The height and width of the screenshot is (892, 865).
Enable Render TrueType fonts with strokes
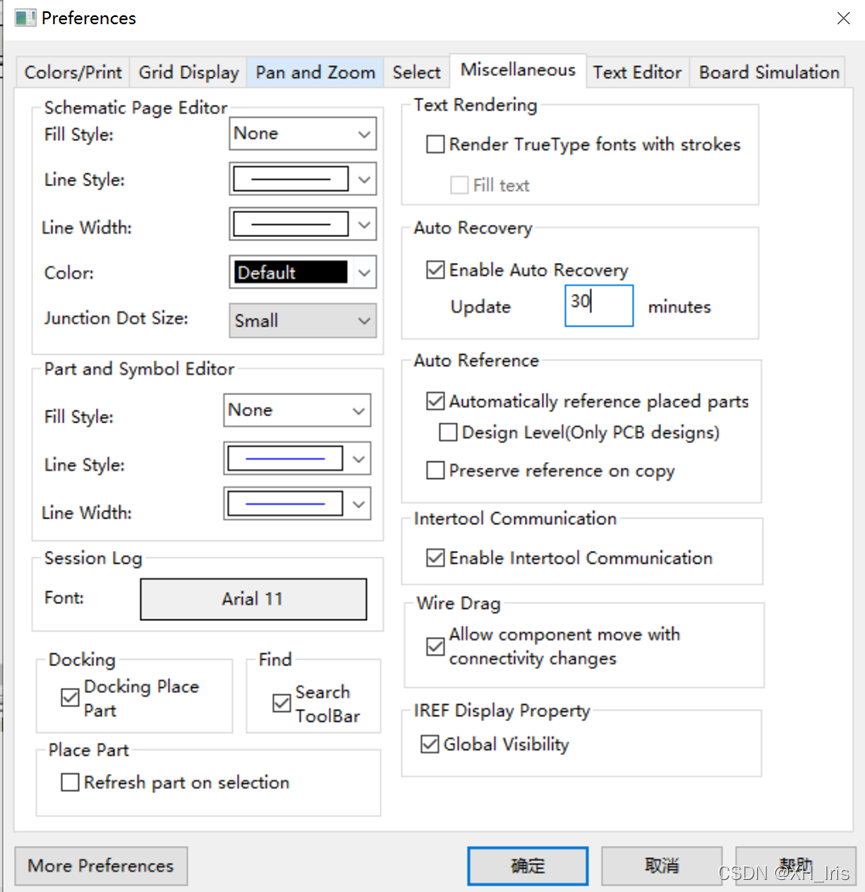[435, 145]
